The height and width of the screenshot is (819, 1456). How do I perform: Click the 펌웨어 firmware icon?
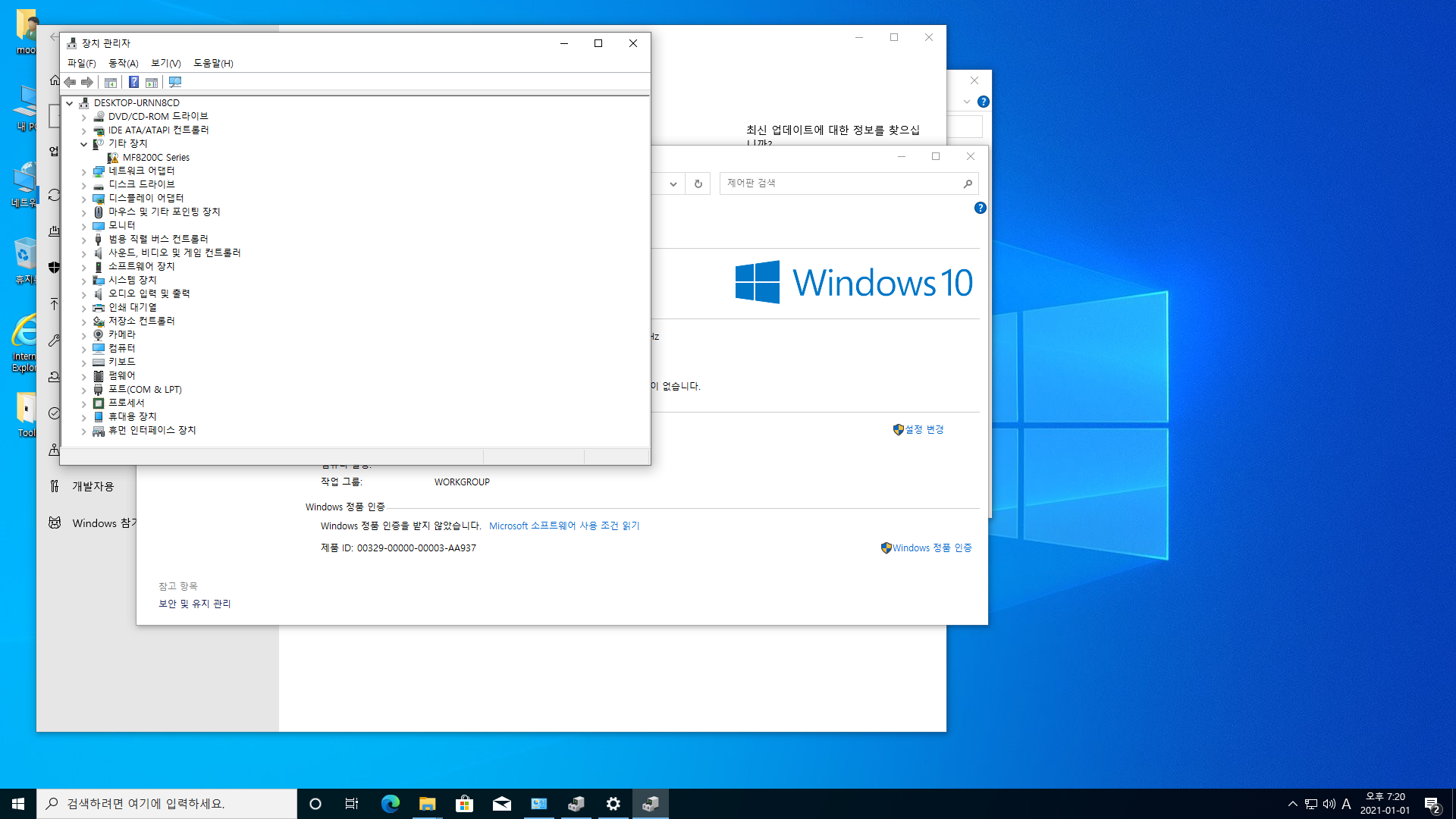99,375
